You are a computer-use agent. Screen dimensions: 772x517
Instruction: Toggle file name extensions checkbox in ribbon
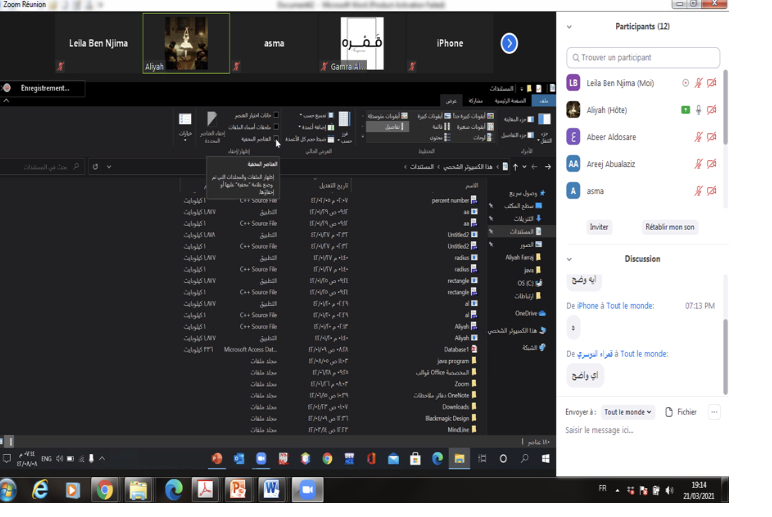(x=277, y=127)
